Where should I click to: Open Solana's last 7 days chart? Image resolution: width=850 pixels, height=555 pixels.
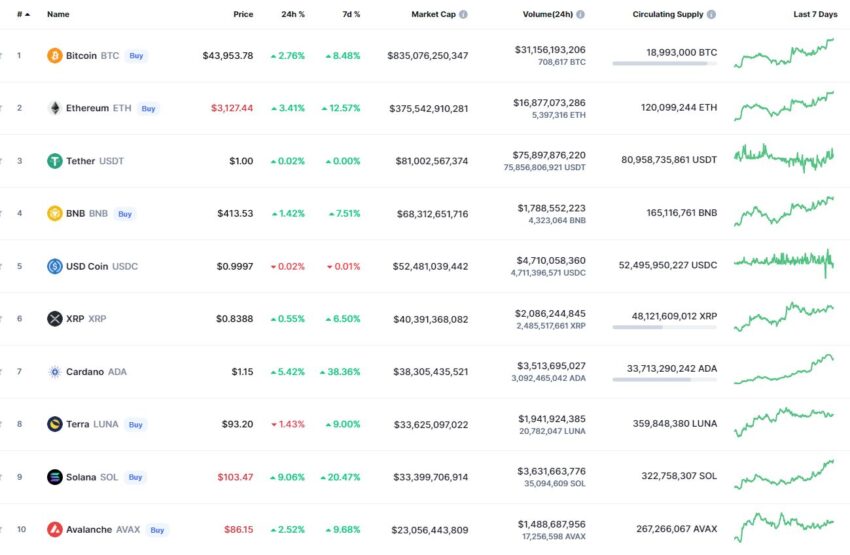(x=784, y=474)
